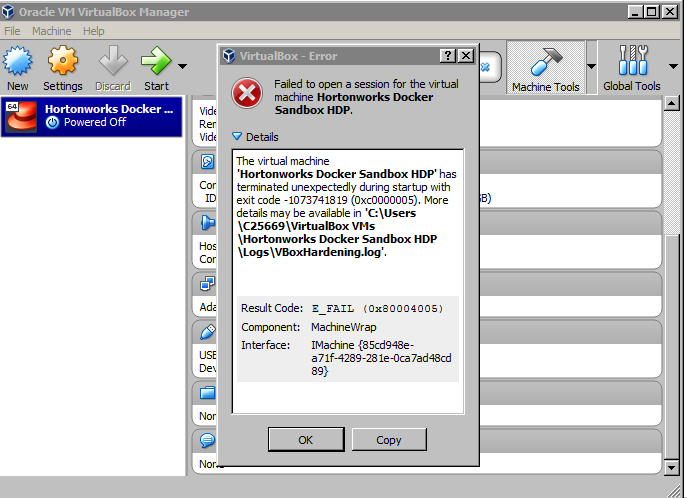Collapse the Details disclosure triangle
The height and width of the screenshot is (498, 687).
[x=237, y=137]
